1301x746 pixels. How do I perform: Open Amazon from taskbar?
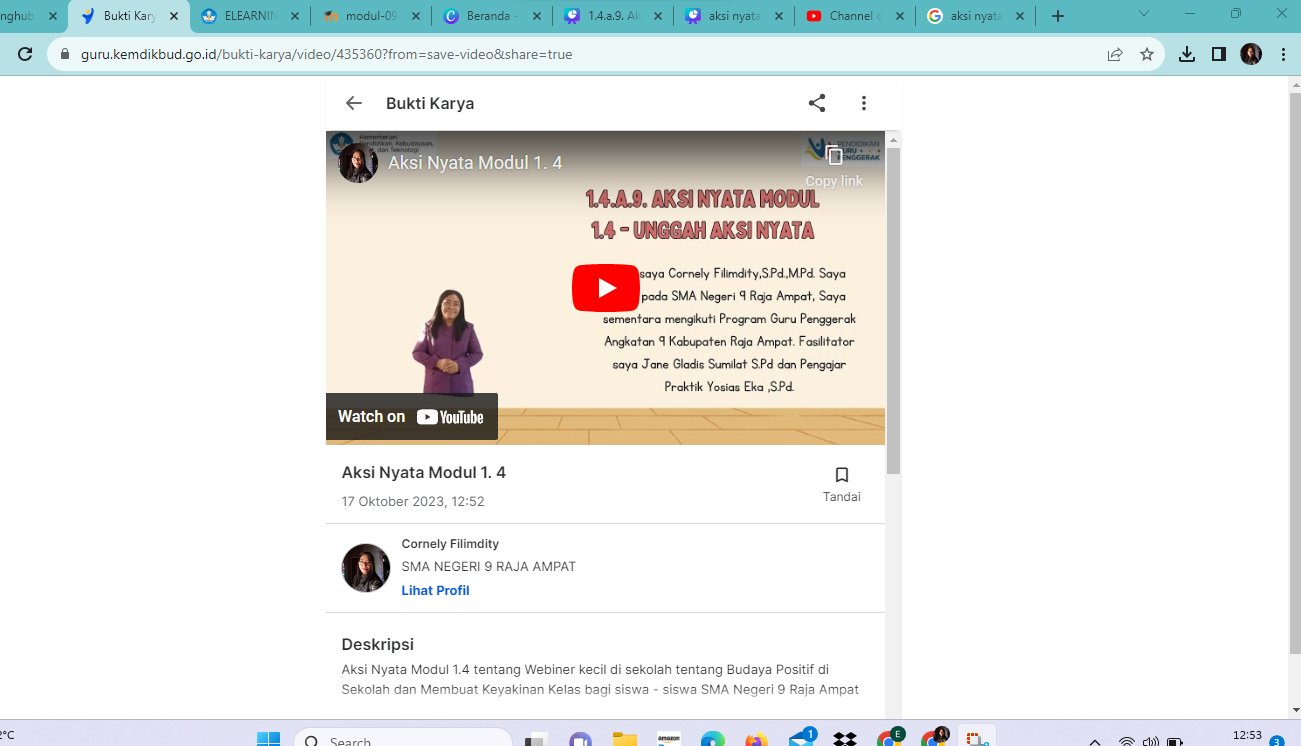[x=669, y=740]
